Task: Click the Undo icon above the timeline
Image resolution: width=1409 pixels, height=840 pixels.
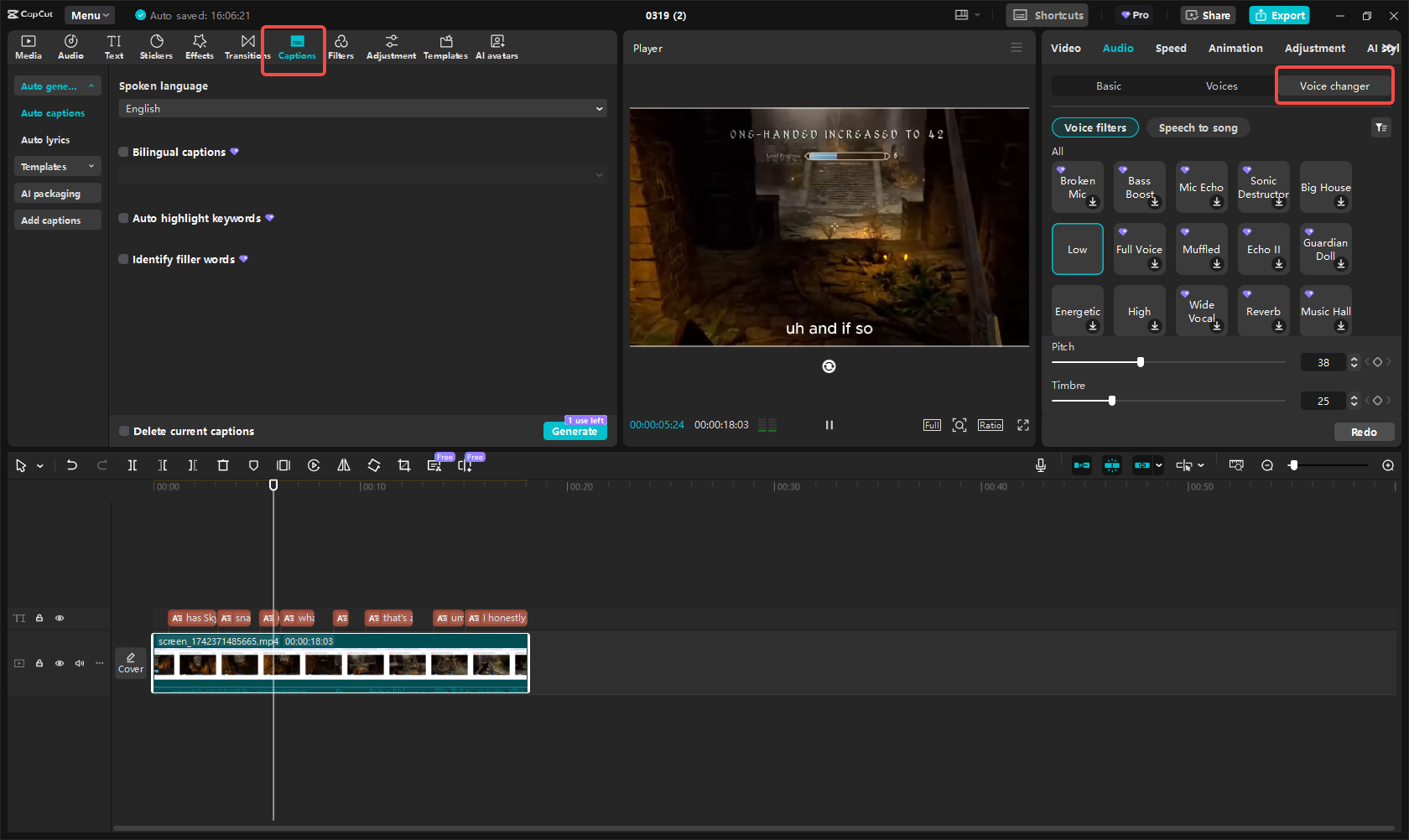Action: 72,465
